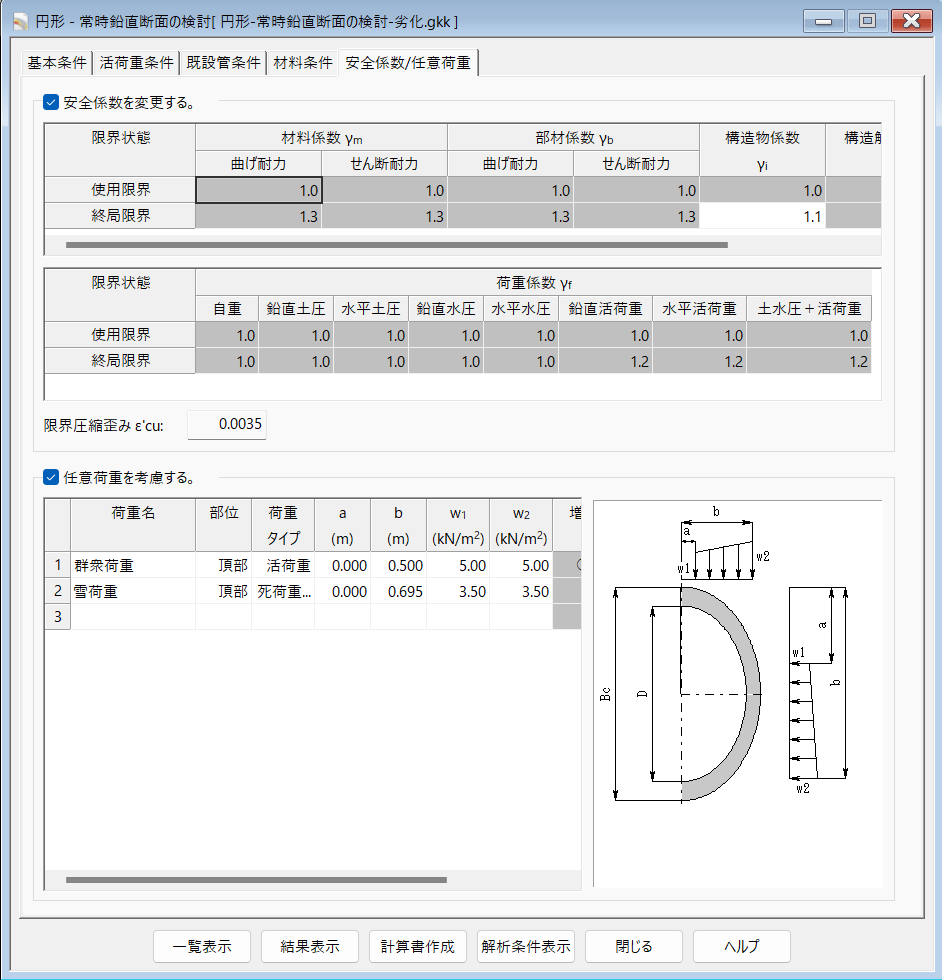Viewport: 942px width, 980px height.
Task: Select 使用限界 材料係数 曲げ耐力 cell
Action: pos(259,190)
